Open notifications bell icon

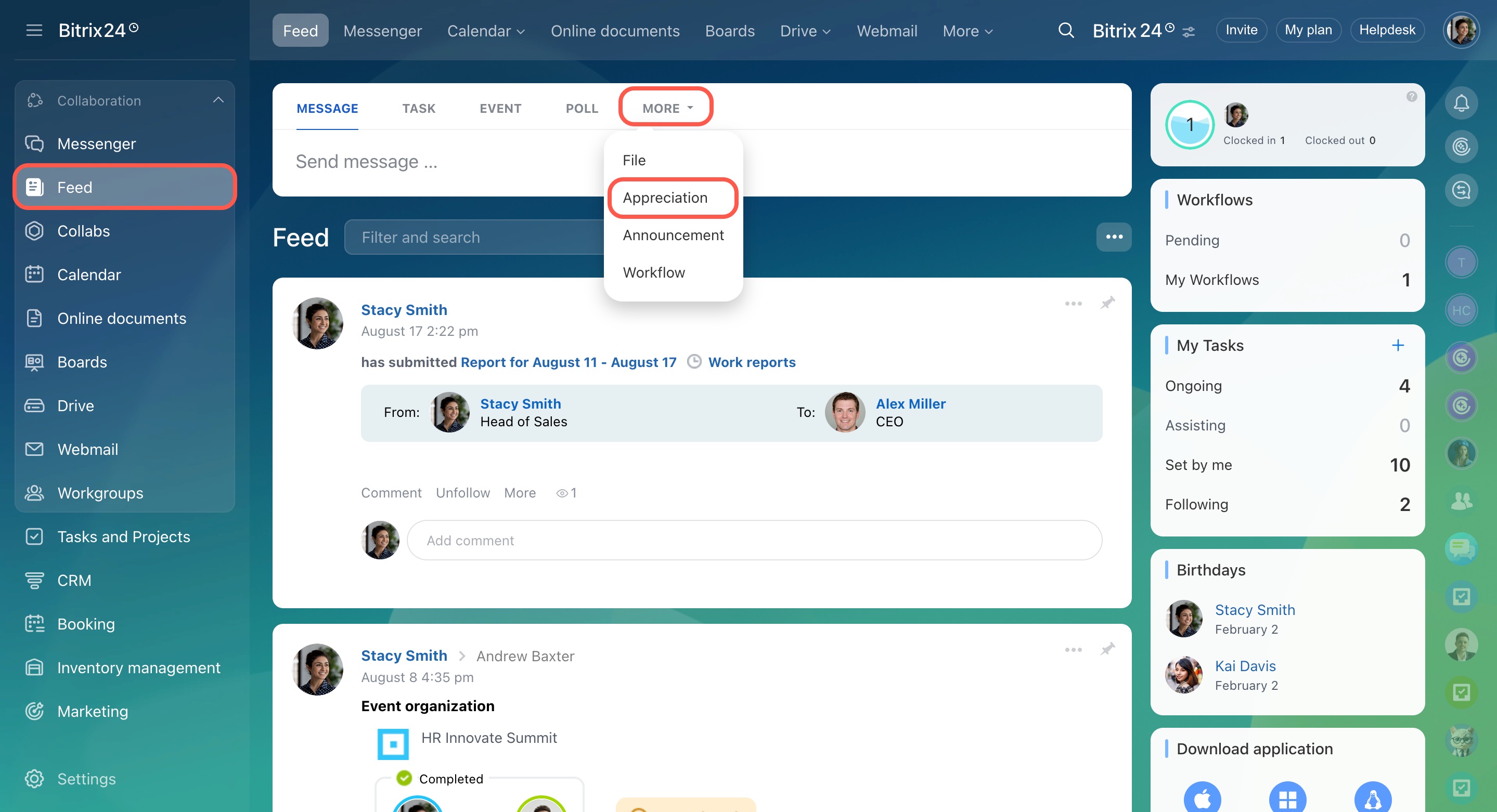click(1461, 103)
